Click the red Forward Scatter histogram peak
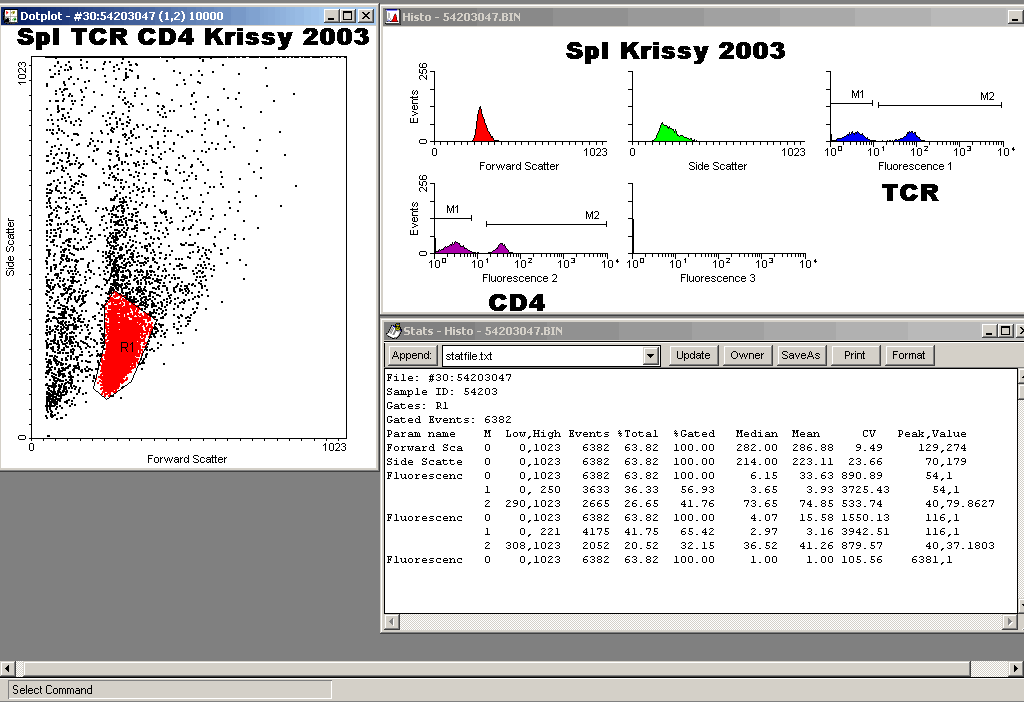This screenshot has width=1024, height=702. pos(481,127)
